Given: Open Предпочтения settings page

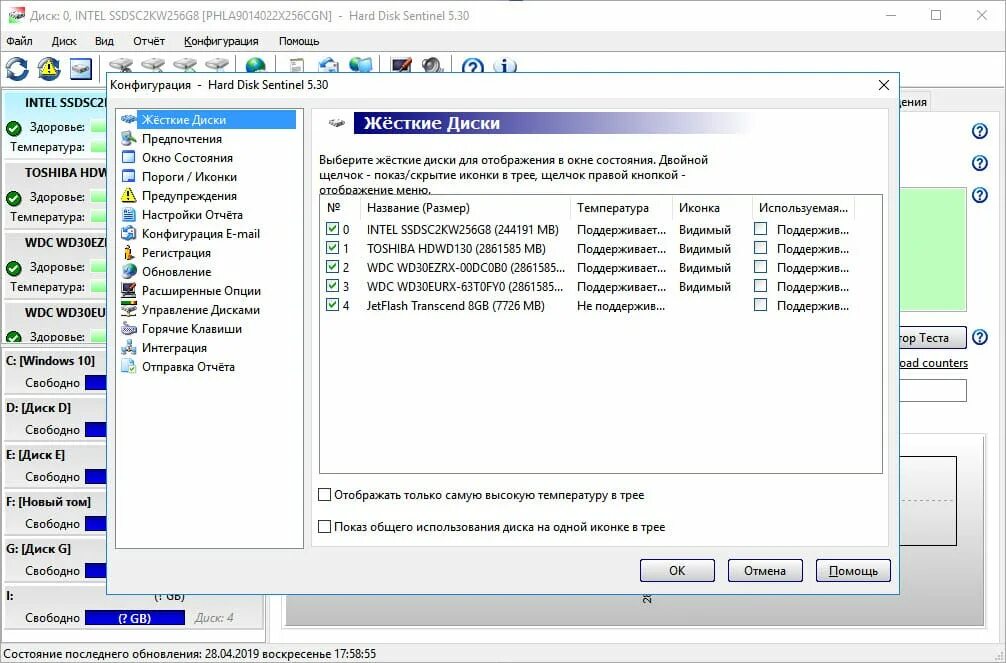Looking at the screenshot, I should coord(182,139).
